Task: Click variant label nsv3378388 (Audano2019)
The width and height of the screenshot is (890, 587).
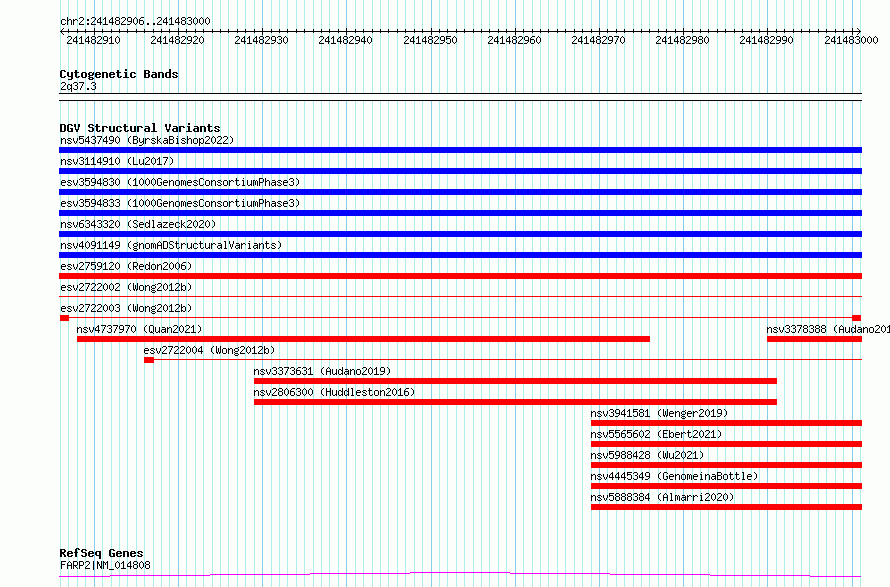Action: tap(828, 329)
